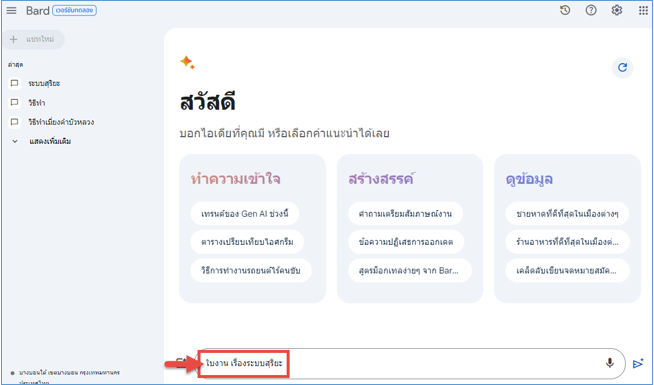
Task: Click the microphone voice input icon
Action: click(x=609, y=363)
